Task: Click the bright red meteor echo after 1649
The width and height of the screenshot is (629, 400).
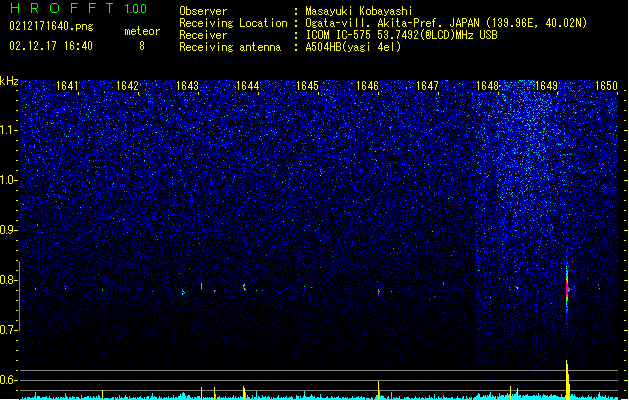Action: 567,288
